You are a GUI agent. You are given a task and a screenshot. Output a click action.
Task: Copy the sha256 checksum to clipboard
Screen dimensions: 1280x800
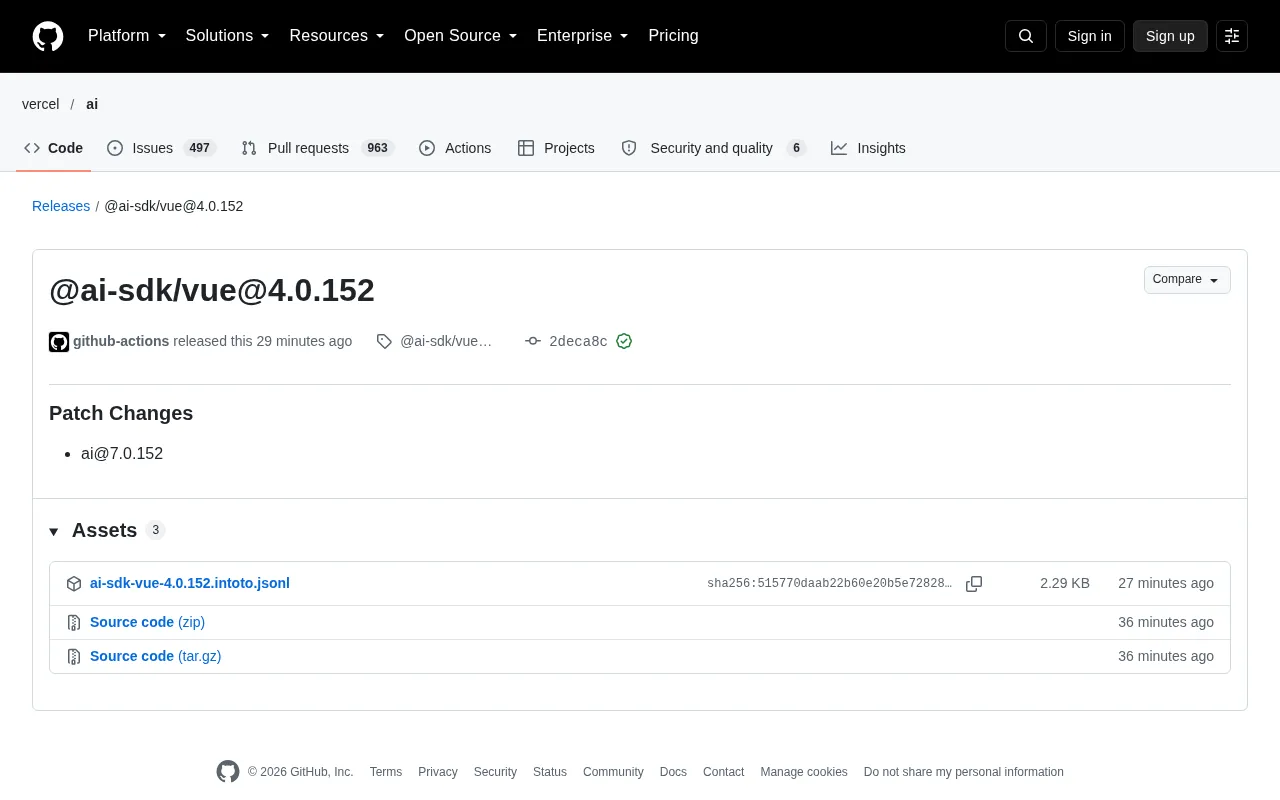pos(974,584)
